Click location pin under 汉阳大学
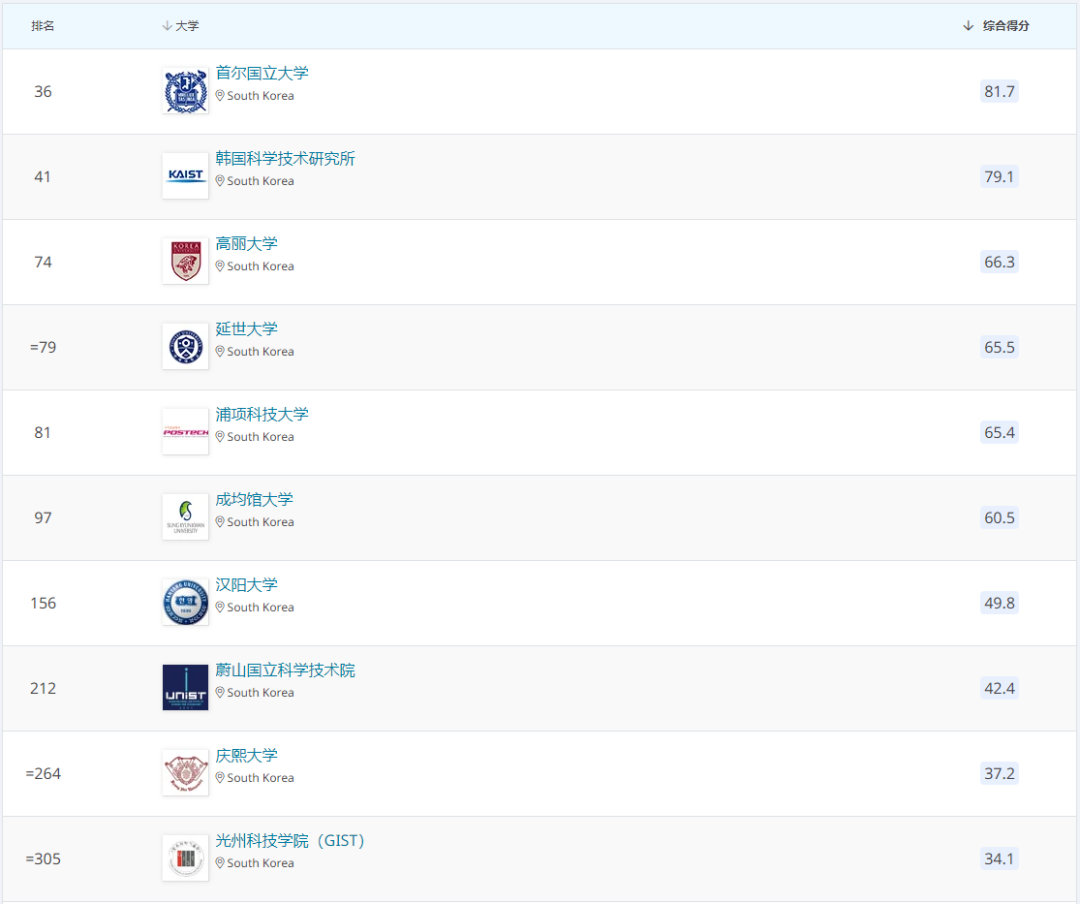 click(x=220, y=608)
